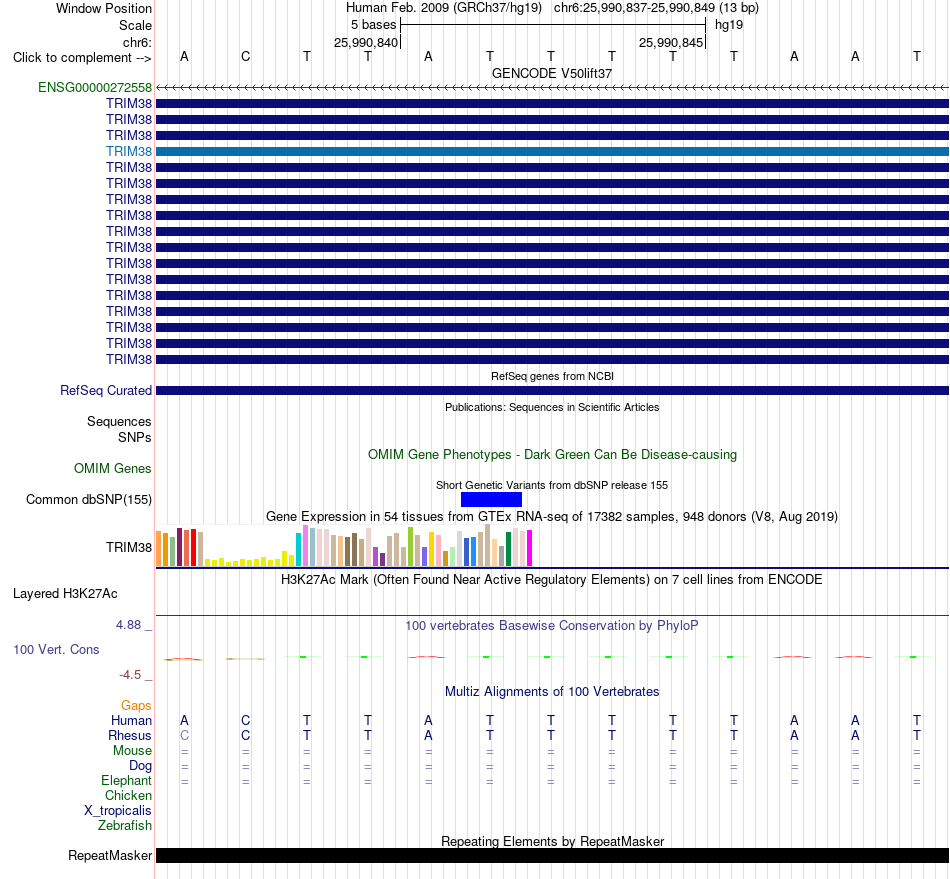Screen dimensions: 950x879
Task: Select the Elephant alignment row label
Action: pos(126,780)
